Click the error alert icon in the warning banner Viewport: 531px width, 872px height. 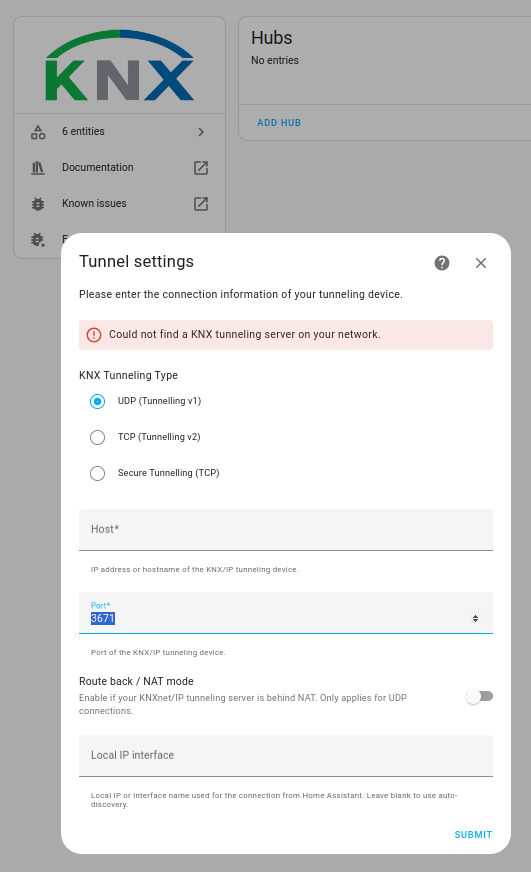94,335
